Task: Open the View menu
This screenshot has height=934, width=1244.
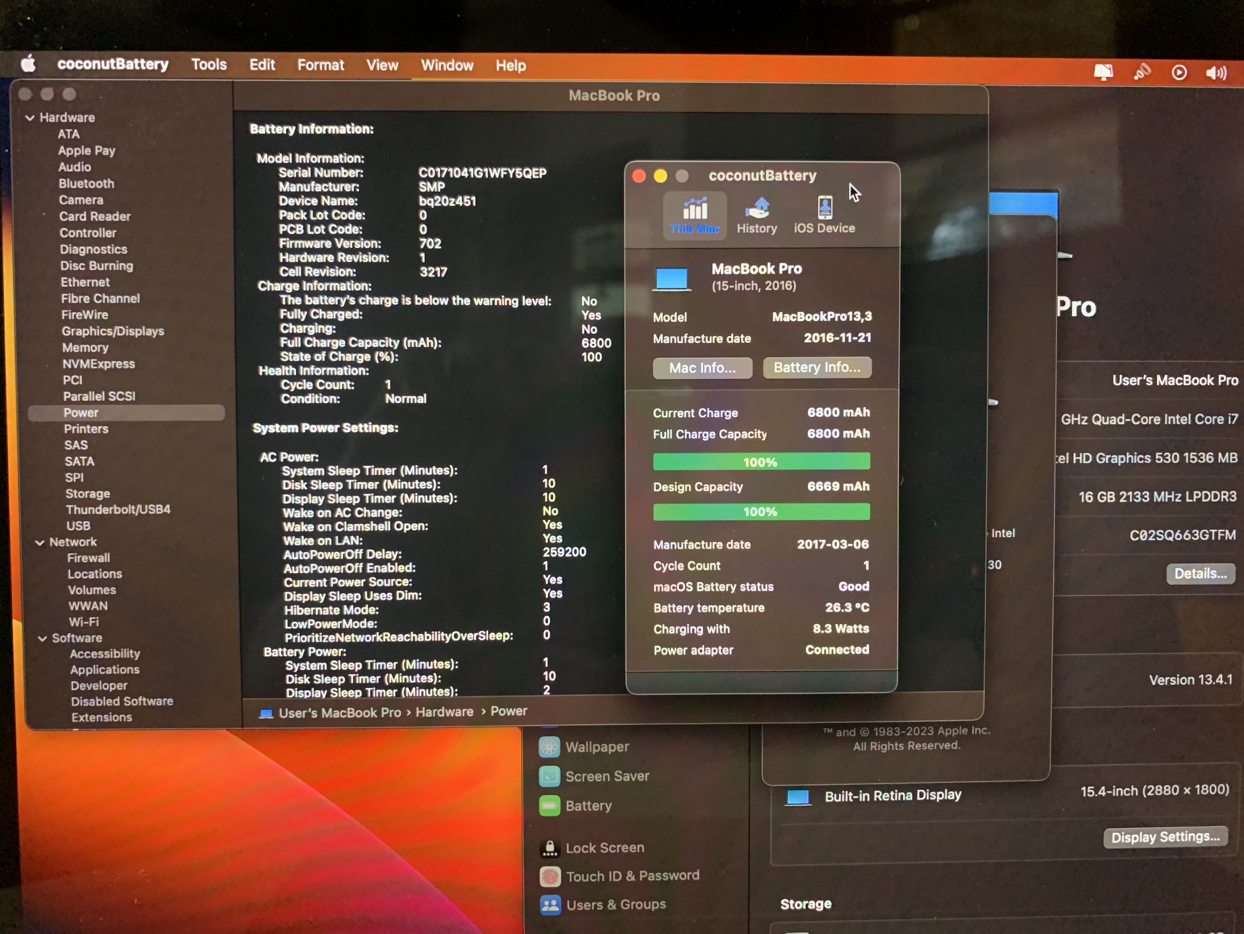Action: pyautogui.click(x=382, y=65)
